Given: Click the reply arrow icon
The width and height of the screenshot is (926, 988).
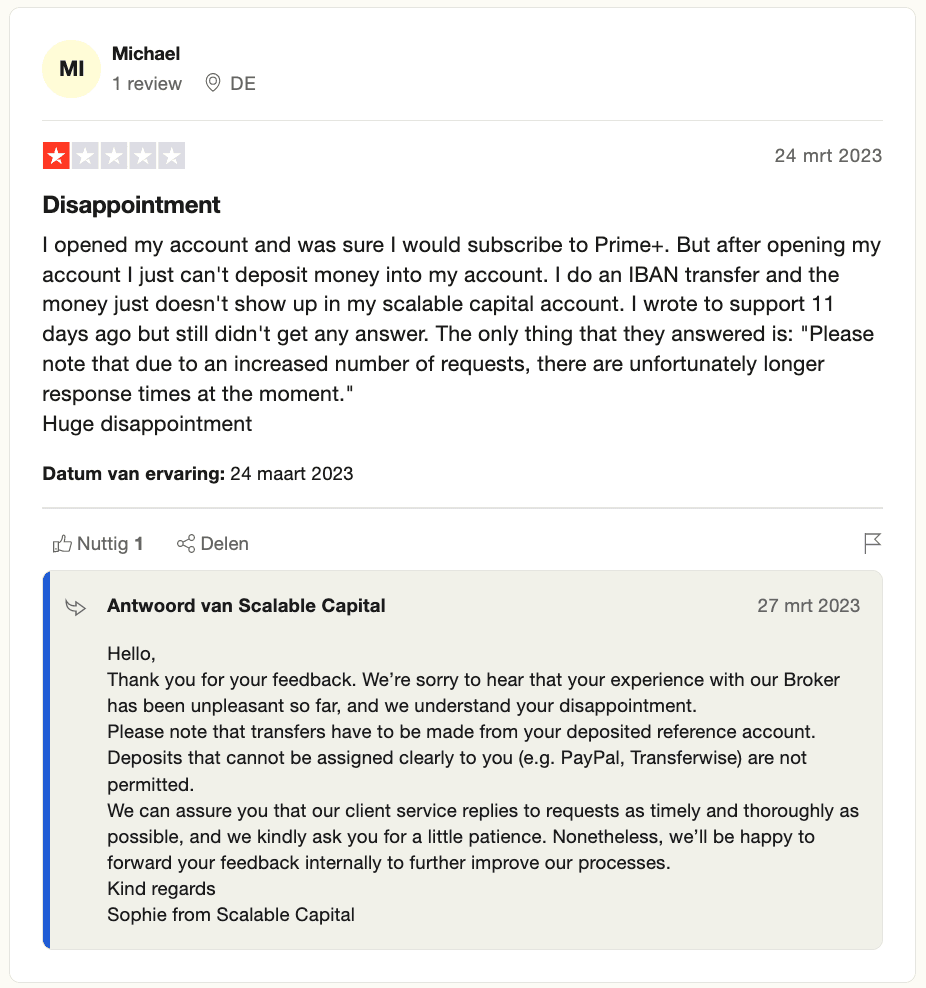Looking at the screenshot, I should click(x=76, y=607).
